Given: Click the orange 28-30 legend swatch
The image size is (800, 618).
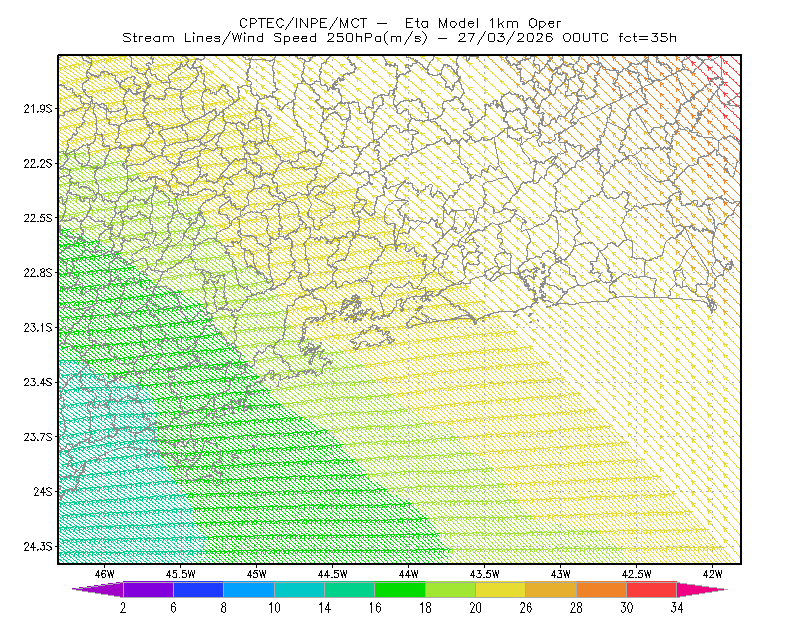Looking at the screenshot, I should click(602, 589).
